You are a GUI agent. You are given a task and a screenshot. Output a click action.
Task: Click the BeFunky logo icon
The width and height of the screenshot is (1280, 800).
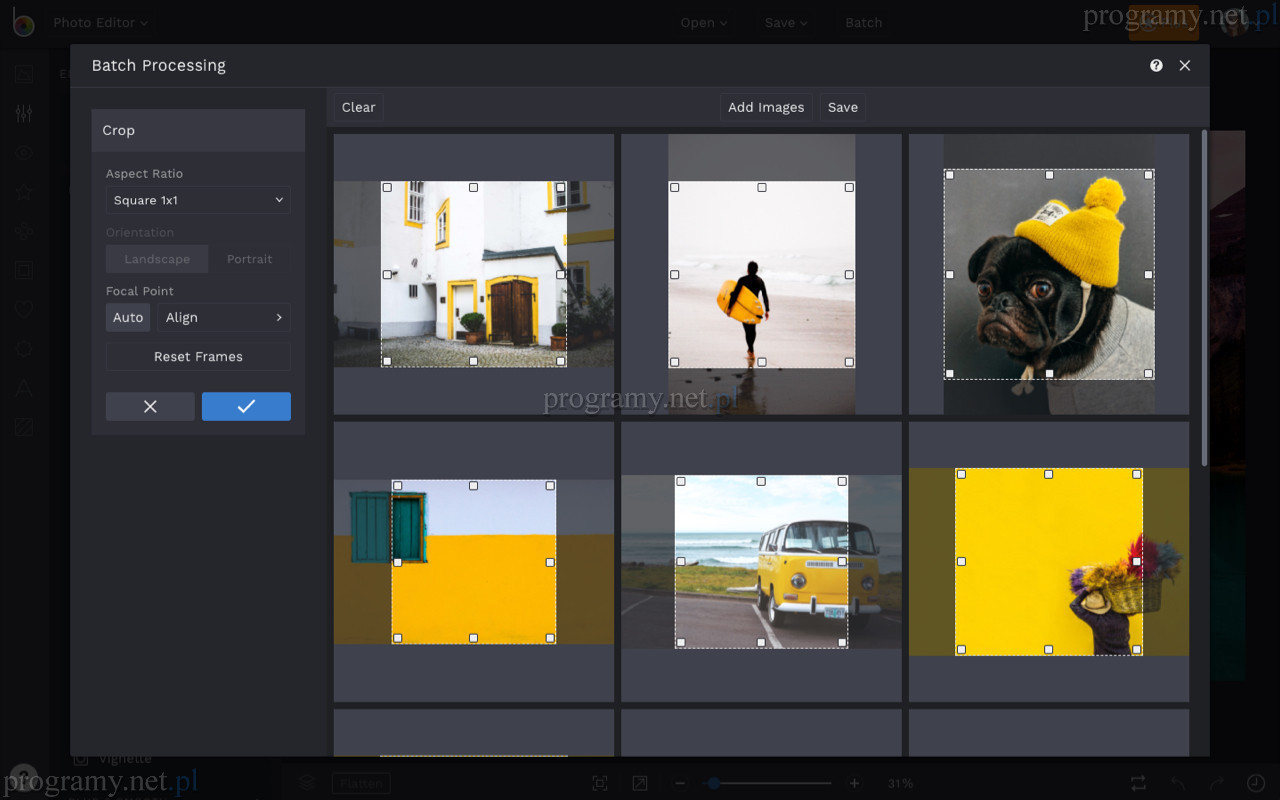(x=23, y=23)
